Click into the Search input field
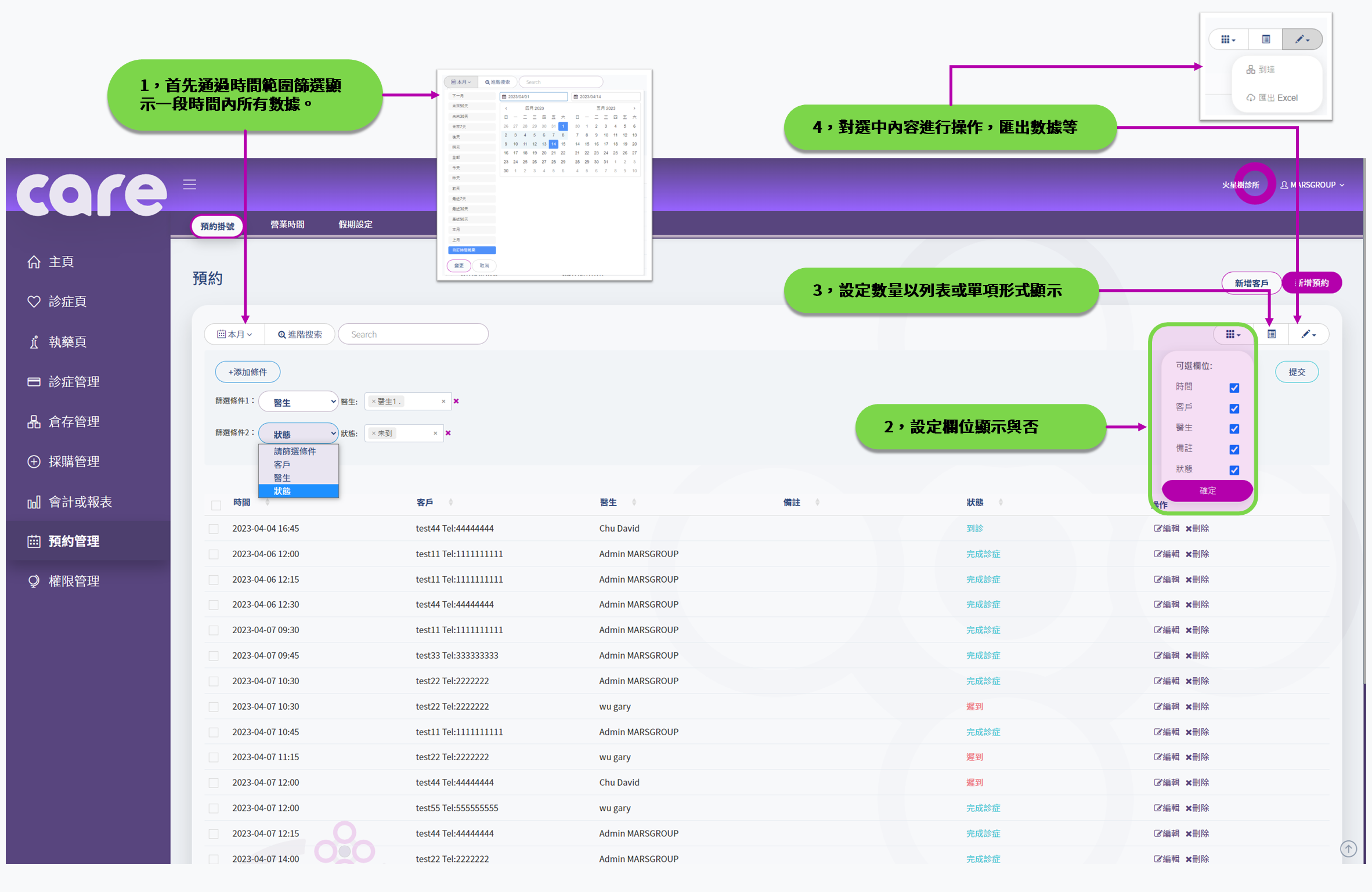 click(413, 334)
